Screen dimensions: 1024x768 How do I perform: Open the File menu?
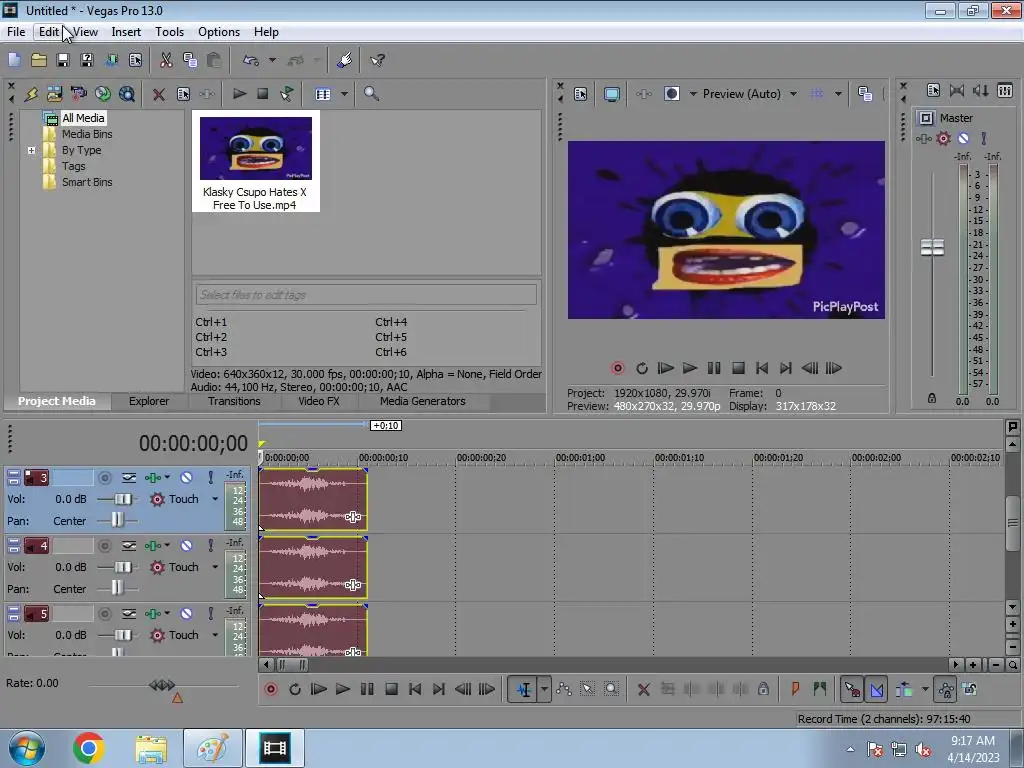(x=16, y=31)
